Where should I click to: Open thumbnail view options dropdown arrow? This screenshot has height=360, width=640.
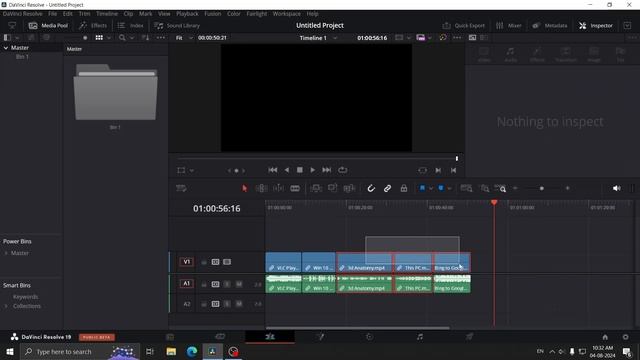click(x=109, y=38)
